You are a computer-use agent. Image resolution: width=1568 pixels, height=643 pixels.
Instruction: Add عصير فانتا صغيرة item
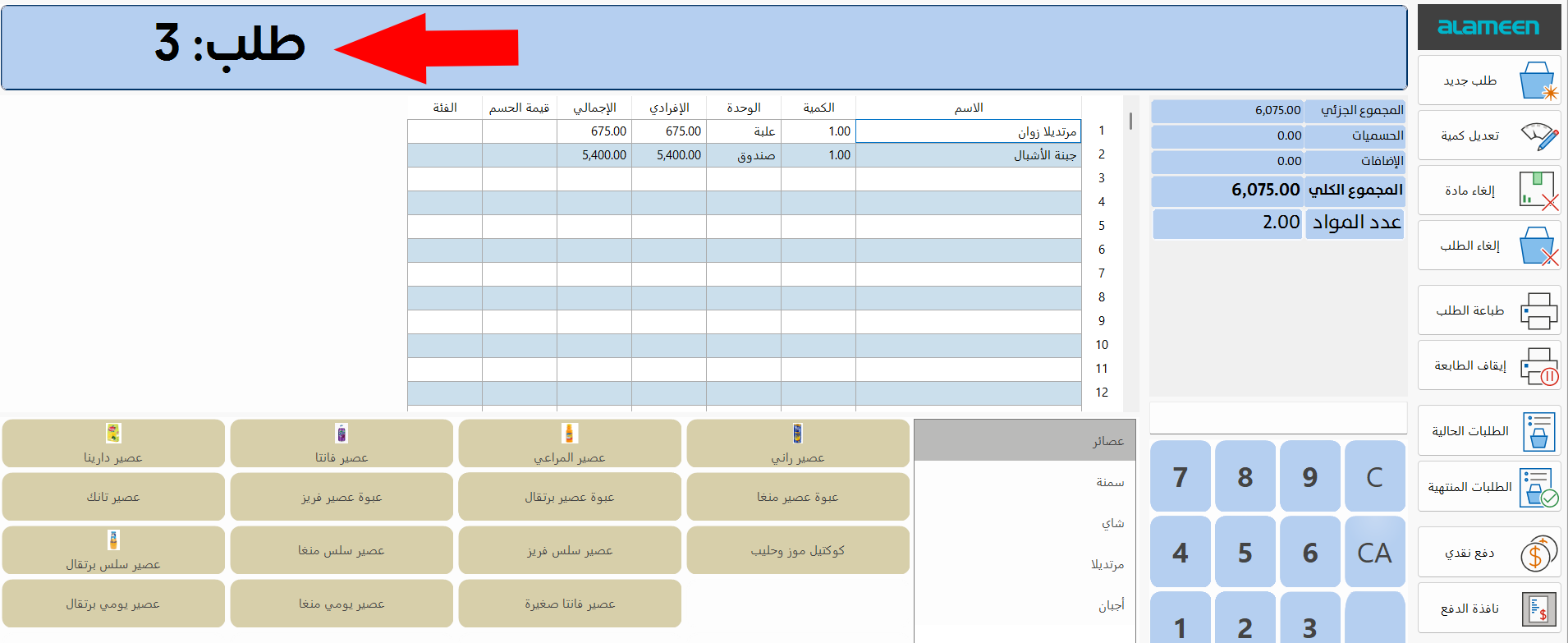coord(570,604)
